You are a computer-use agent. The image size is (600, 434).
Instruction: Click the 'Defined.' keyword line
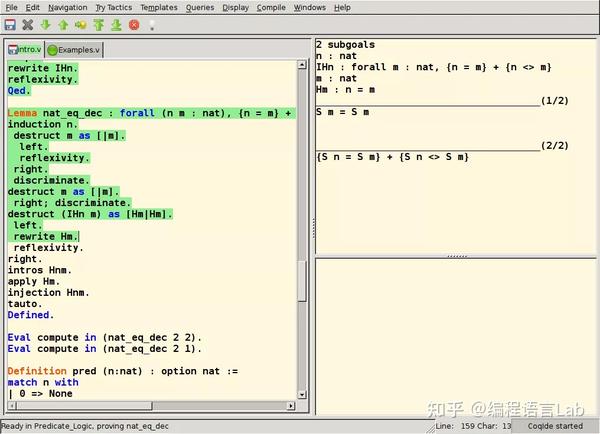(31, 315)
